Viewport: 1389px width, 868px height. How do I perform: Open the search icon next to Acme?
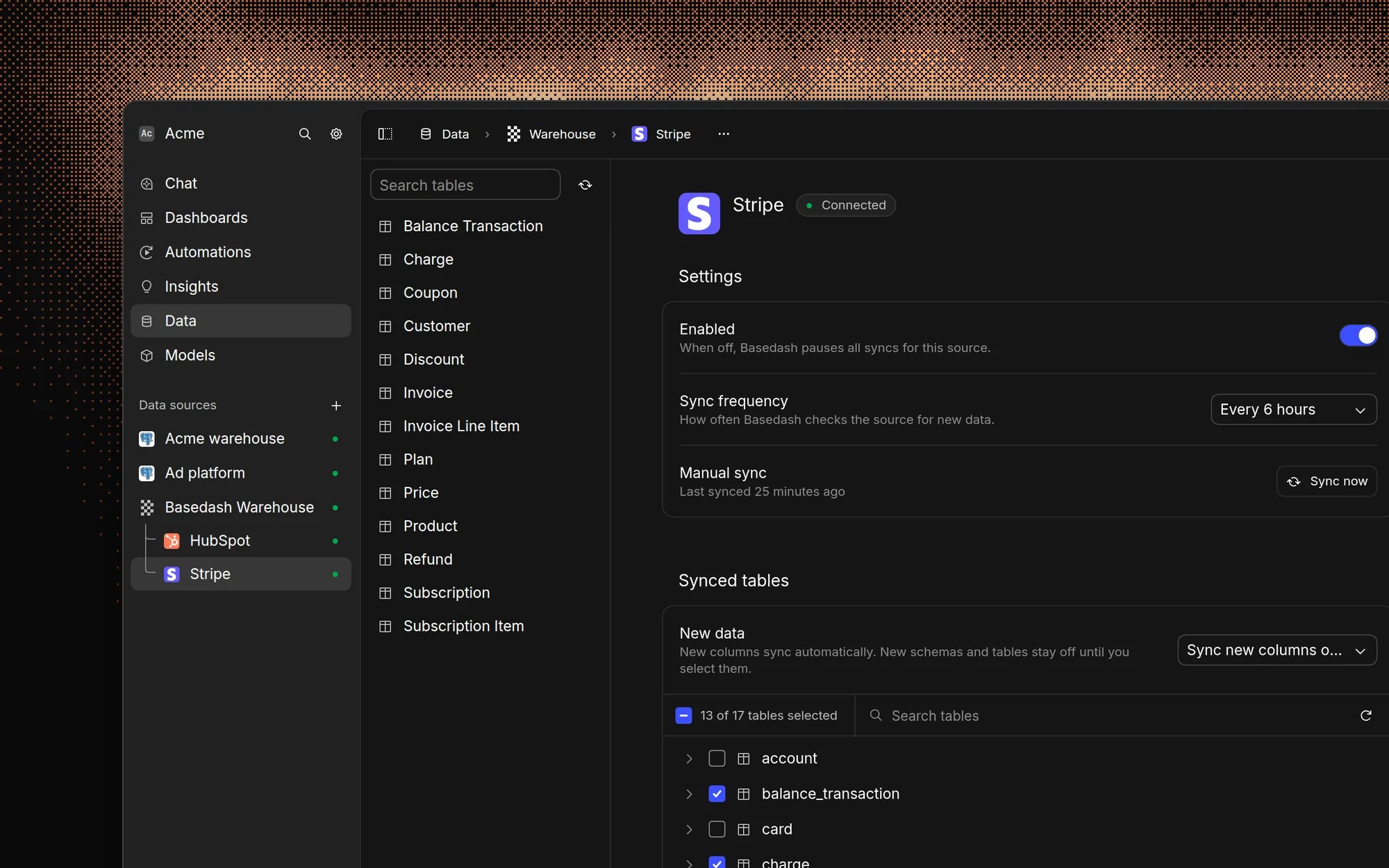(305, 134)
